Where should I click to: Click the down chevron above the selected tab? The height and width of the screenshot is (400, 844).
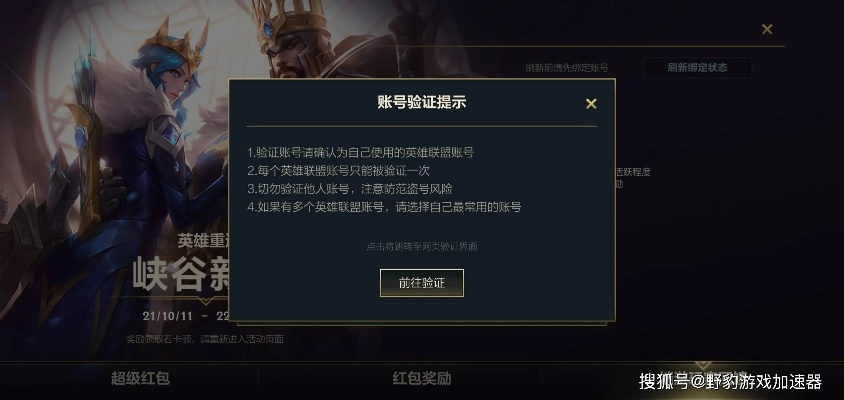702,366
